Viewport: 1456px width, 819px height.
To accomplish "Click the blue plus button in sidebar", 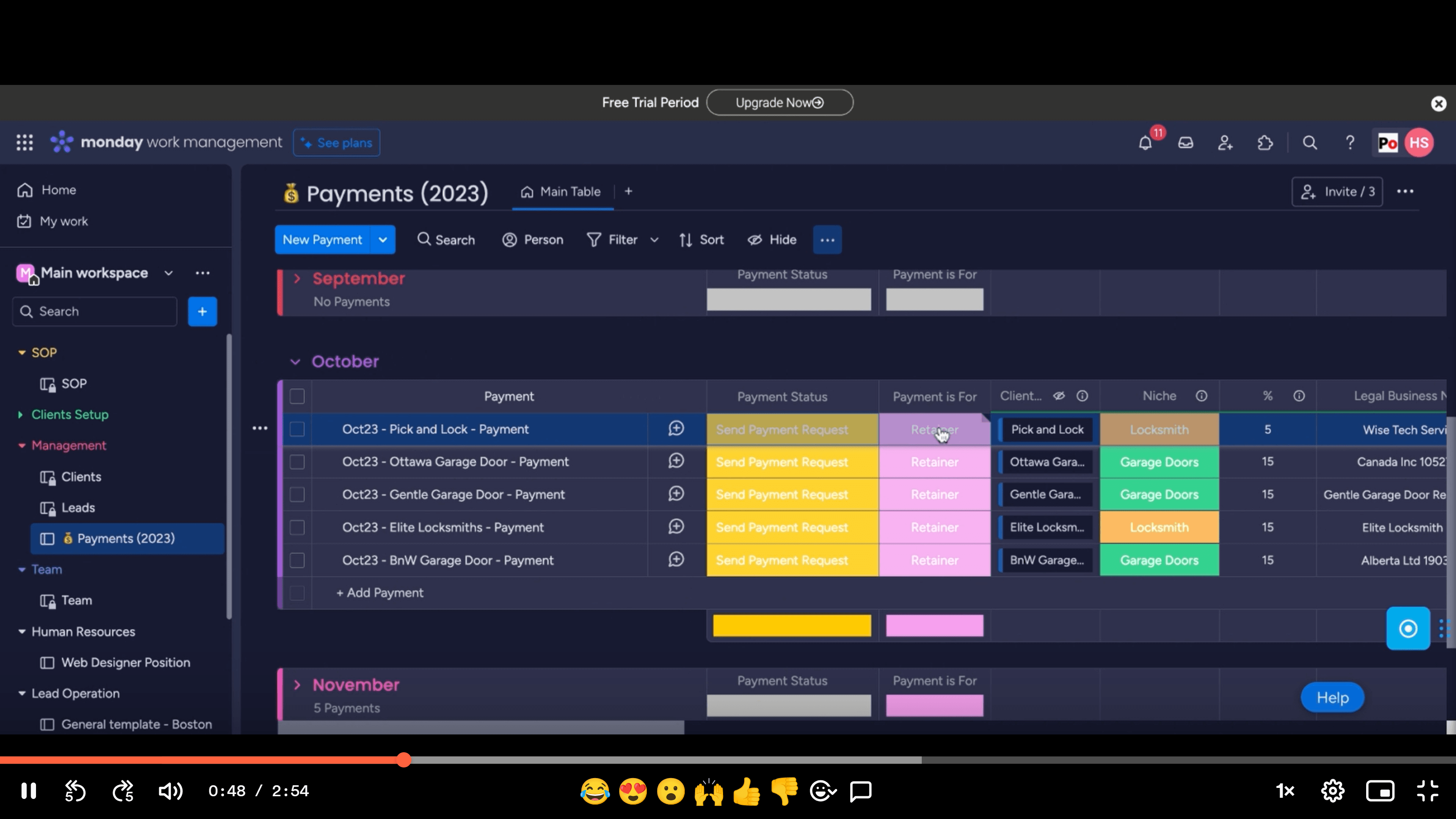I will pos(202,311).
